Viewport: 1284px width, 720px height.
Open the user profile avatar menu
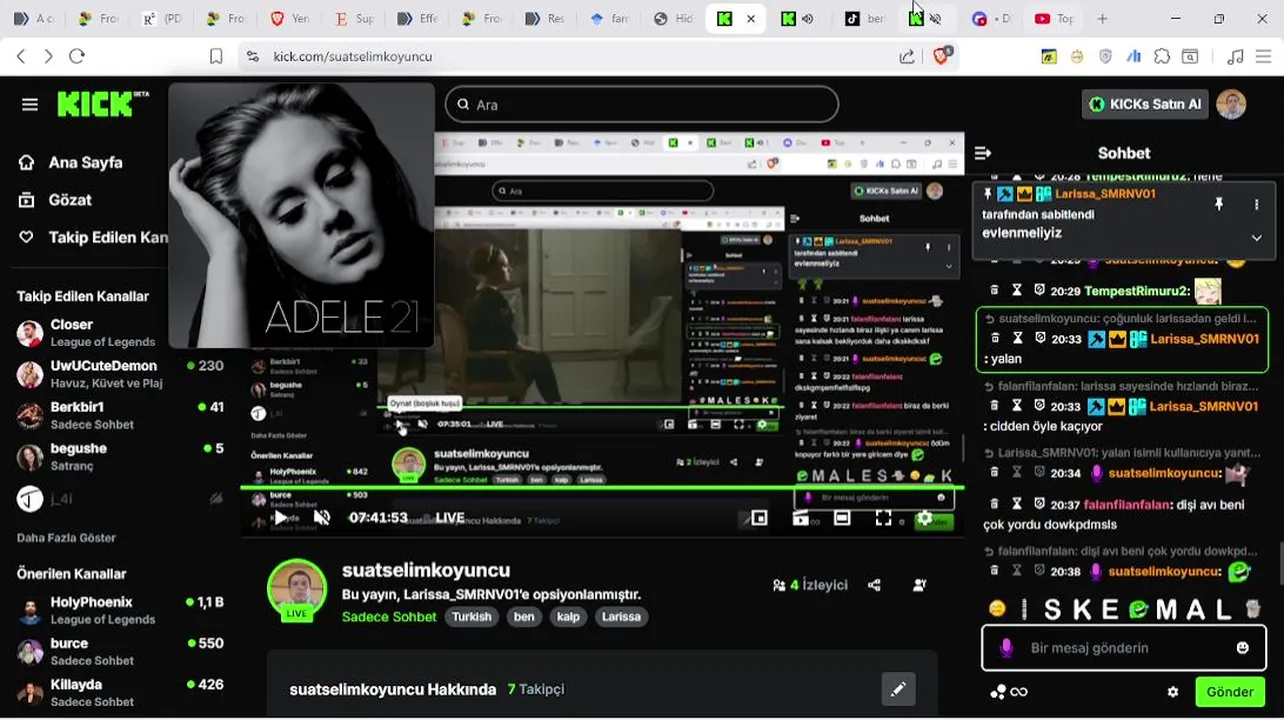pos(1231,104)
